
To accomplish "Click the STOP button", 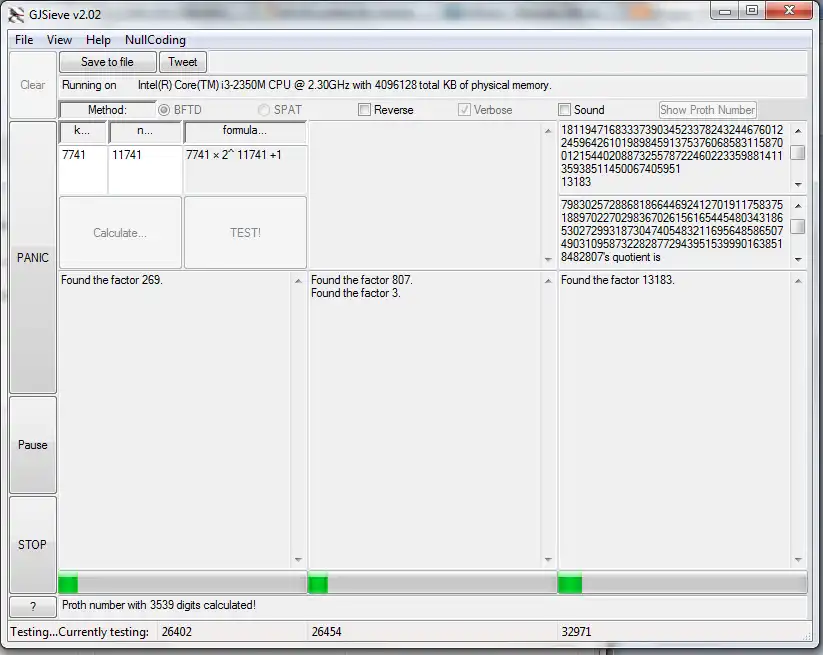I will [33, 545].
